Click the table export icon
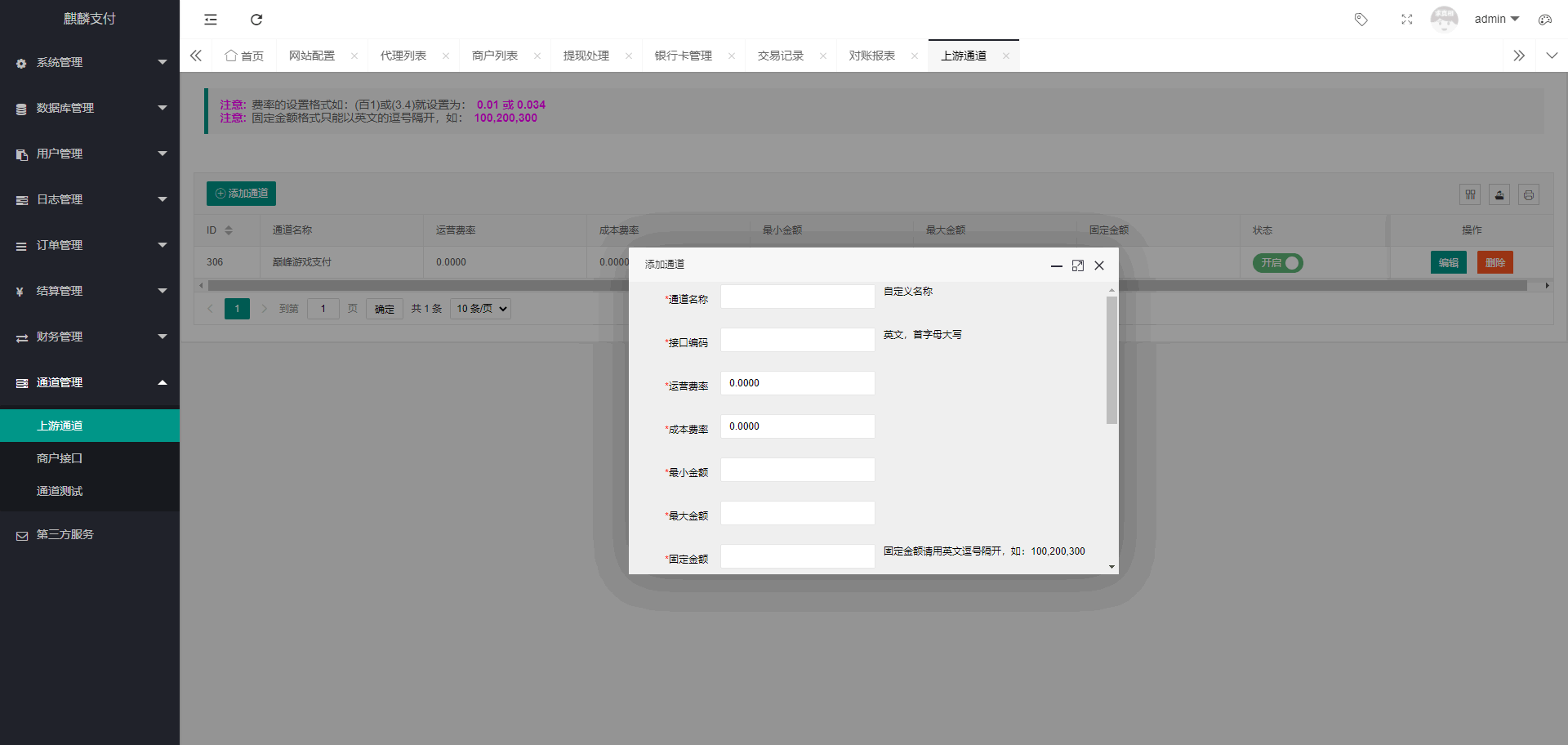This screenshot has height=745, width=1568. point(1499,194)
